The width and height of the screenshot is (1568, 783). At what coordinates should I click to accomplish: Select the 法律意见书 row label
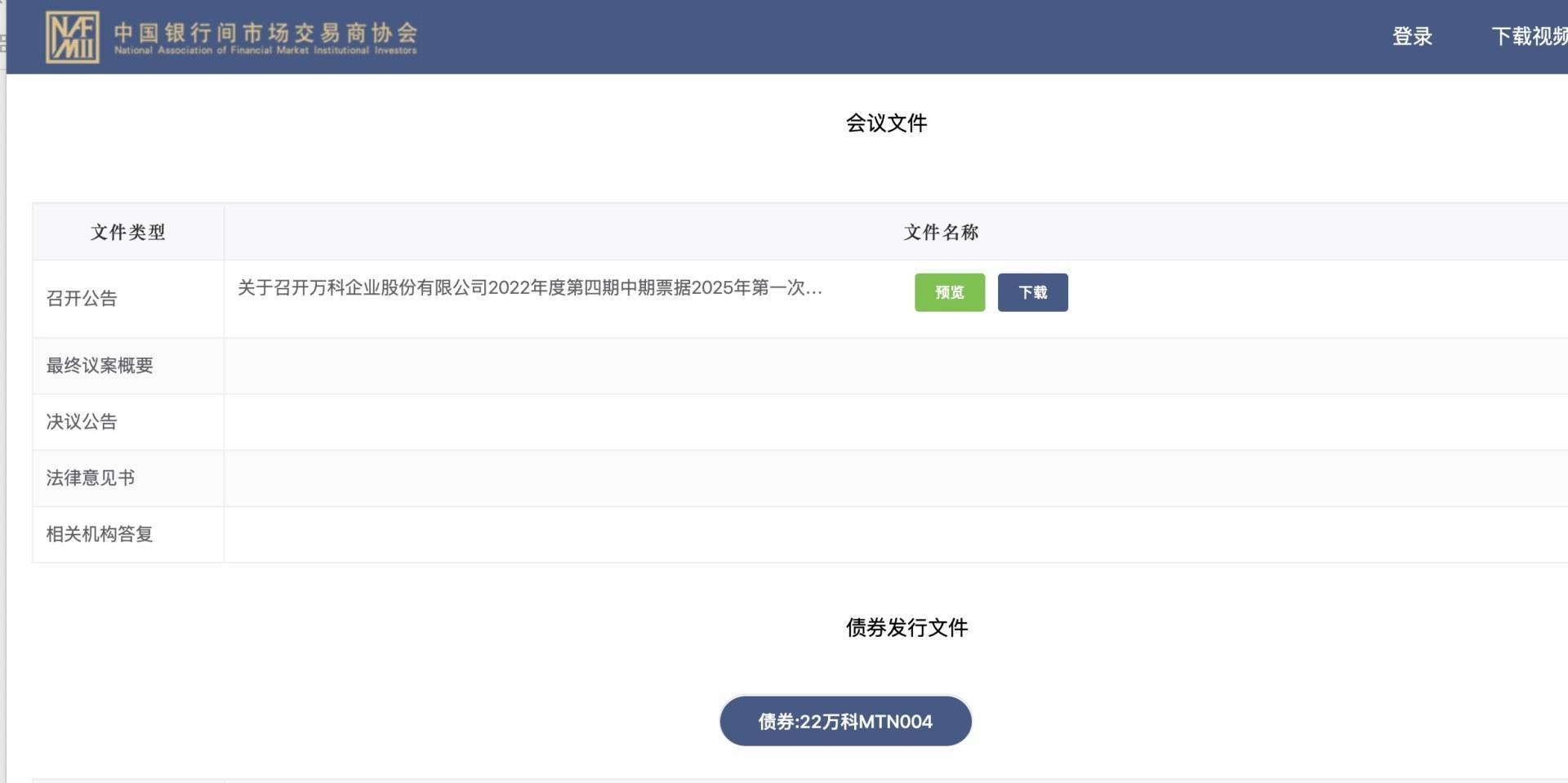coord(91,478)
